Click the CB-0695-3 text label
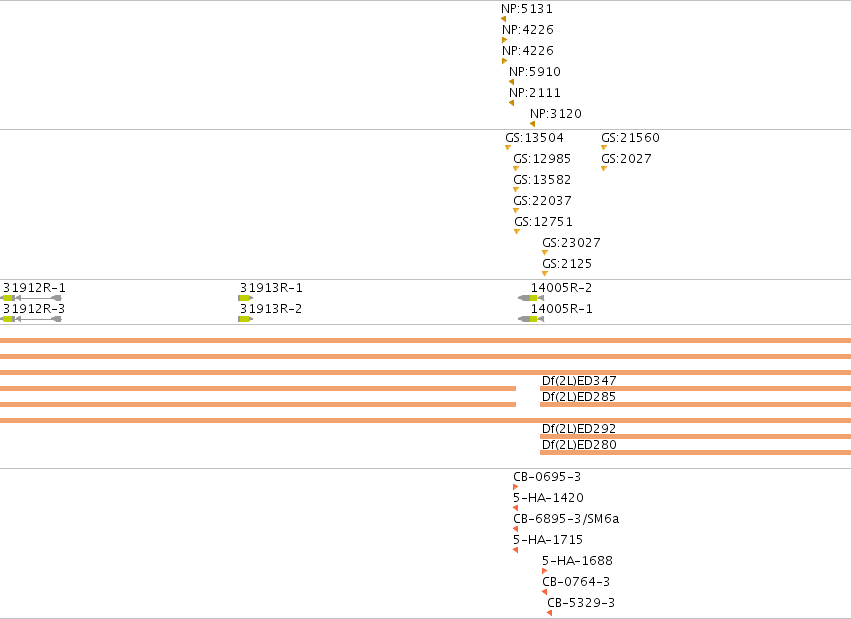Image resolution: width=851 pixels, height=619 pixels. click(547, 477)
